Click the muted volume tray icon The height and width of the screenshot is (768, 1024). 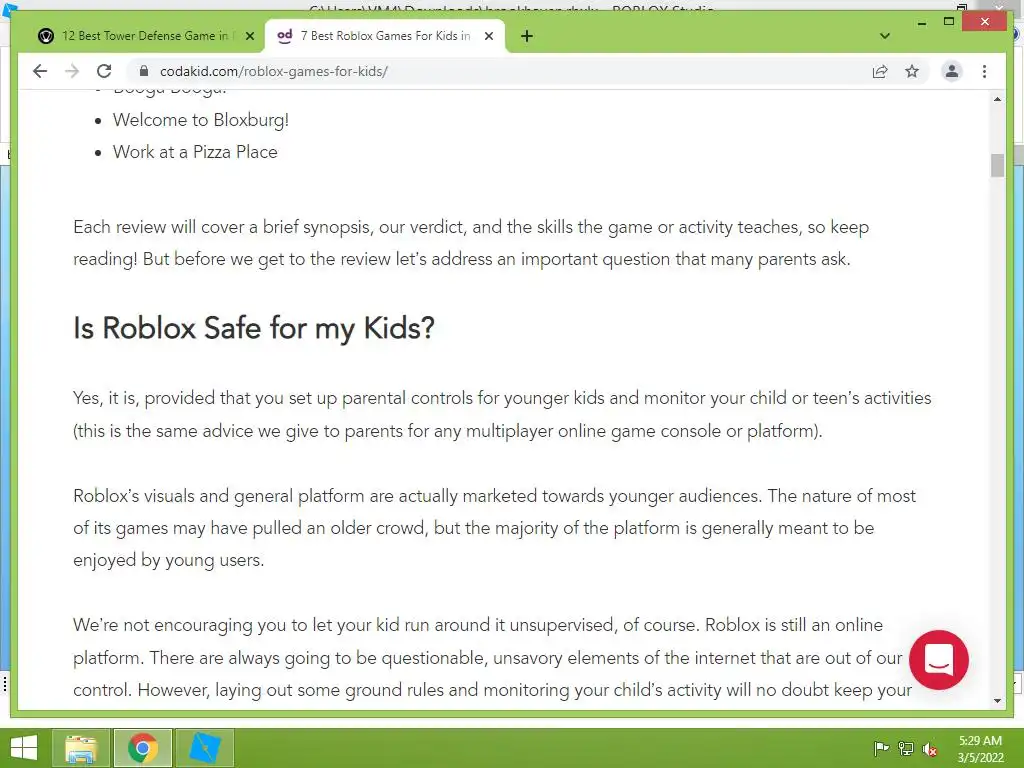(930, 748)
